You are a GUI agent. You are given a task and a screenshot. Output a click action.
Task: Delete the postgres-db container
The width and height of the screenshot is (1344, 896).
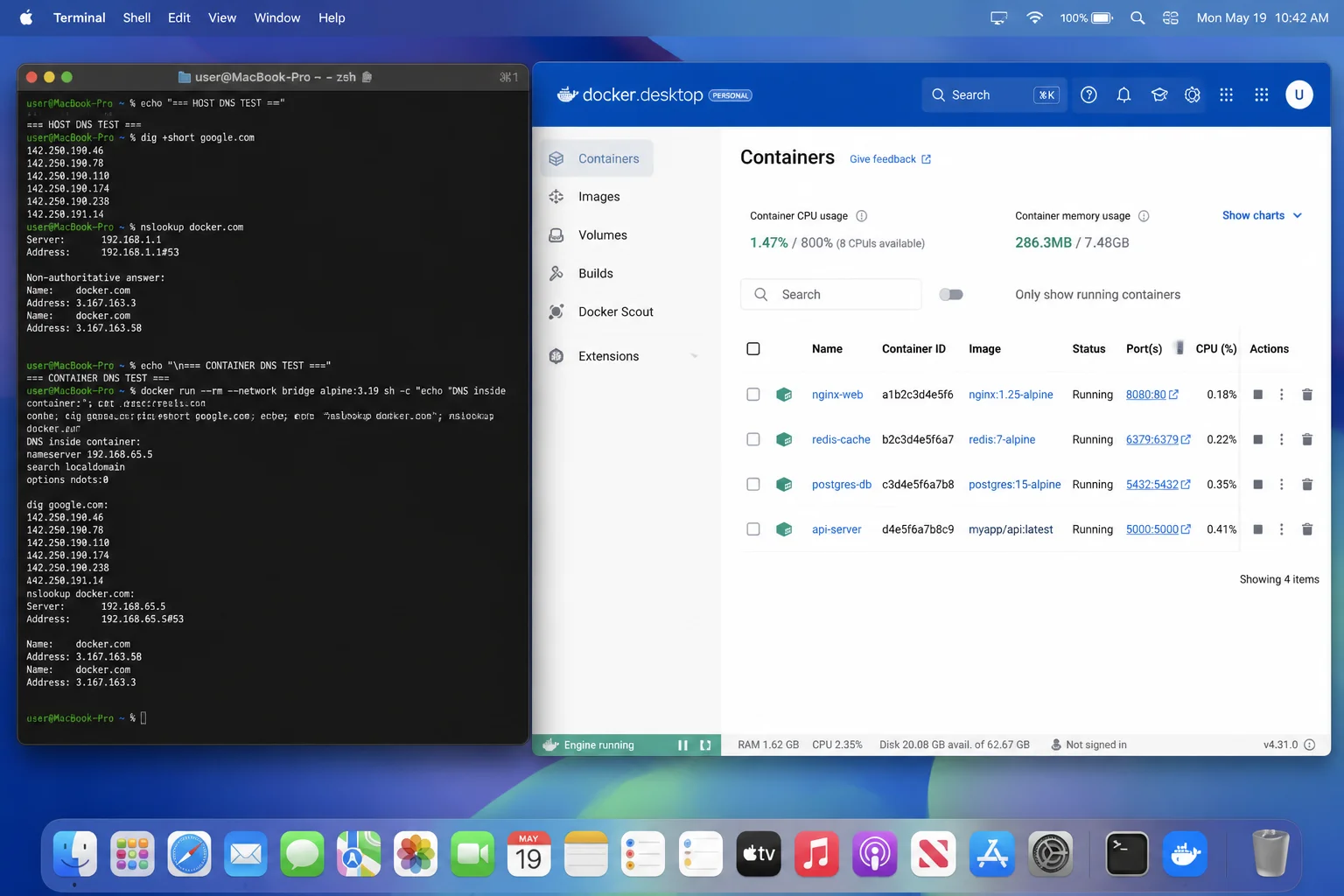(x=1307, y=484)
